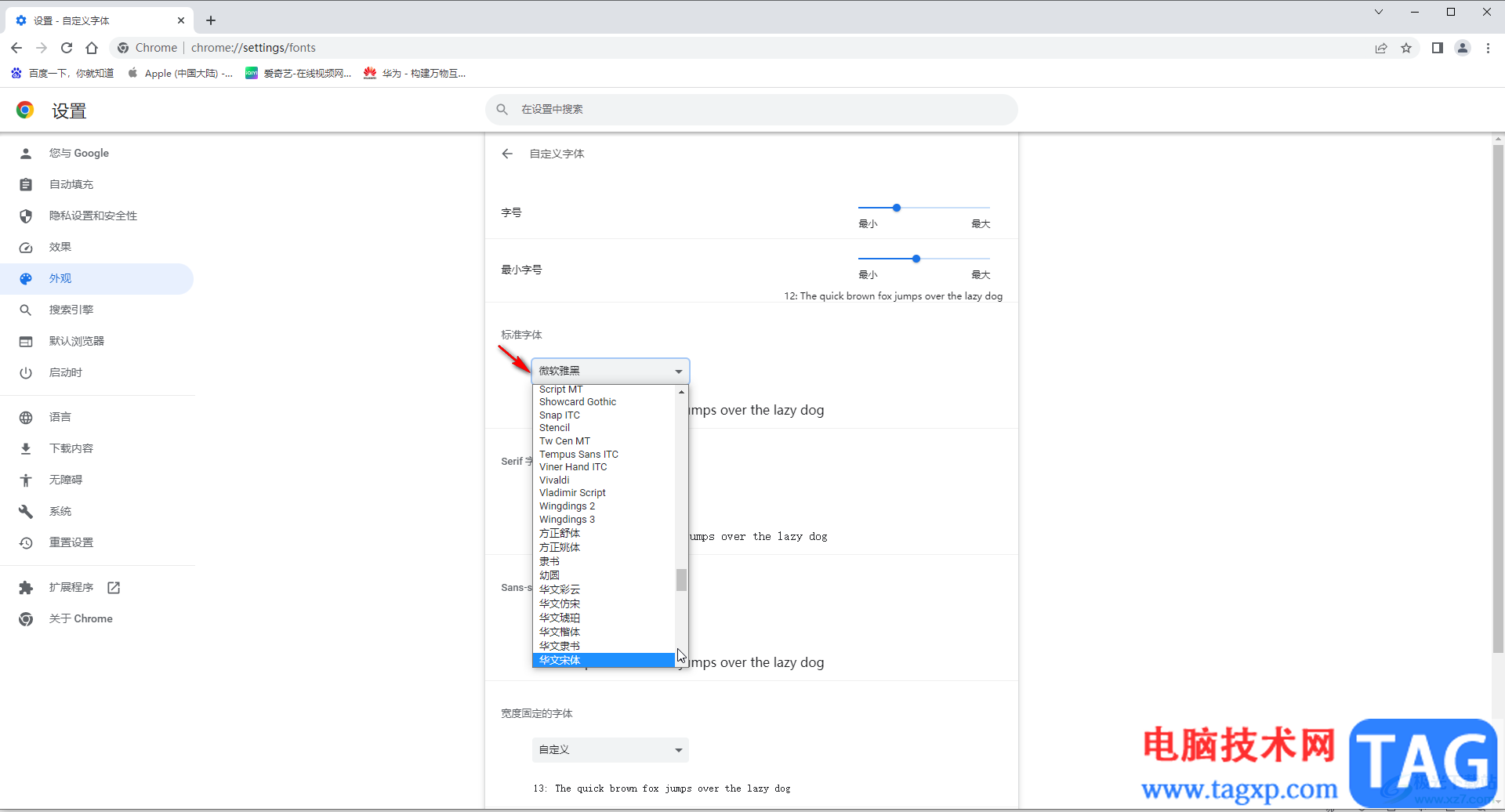1505x812 pixels.
Task: Select Viner Hand ITC font option
Action: point(604,467)
